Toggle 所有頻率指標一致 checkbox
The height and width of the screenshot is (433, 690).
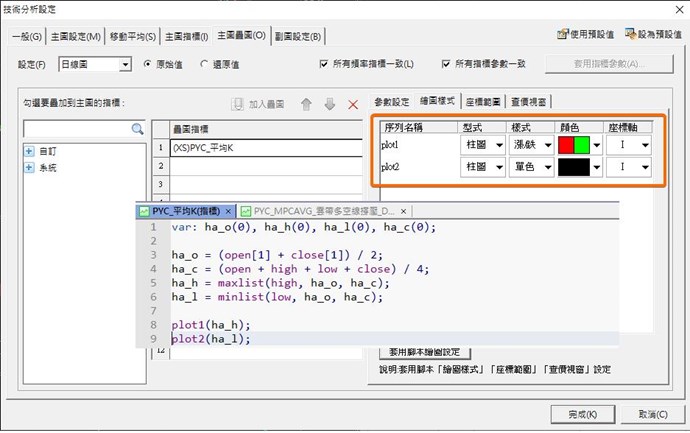[323, 64]
